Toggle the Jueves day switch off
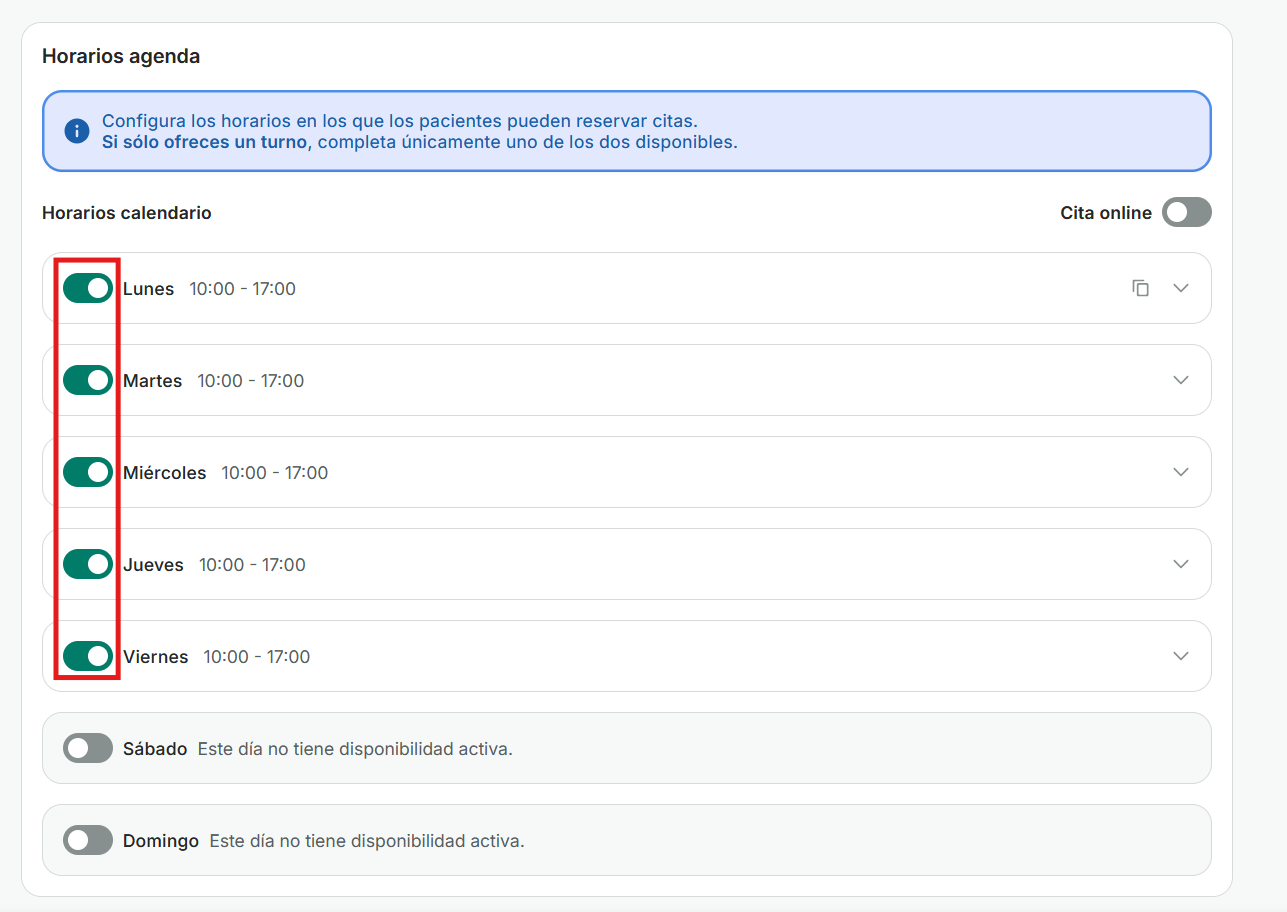The width and height of the screenshot is (1287, 912). click(x=88, y=564)
